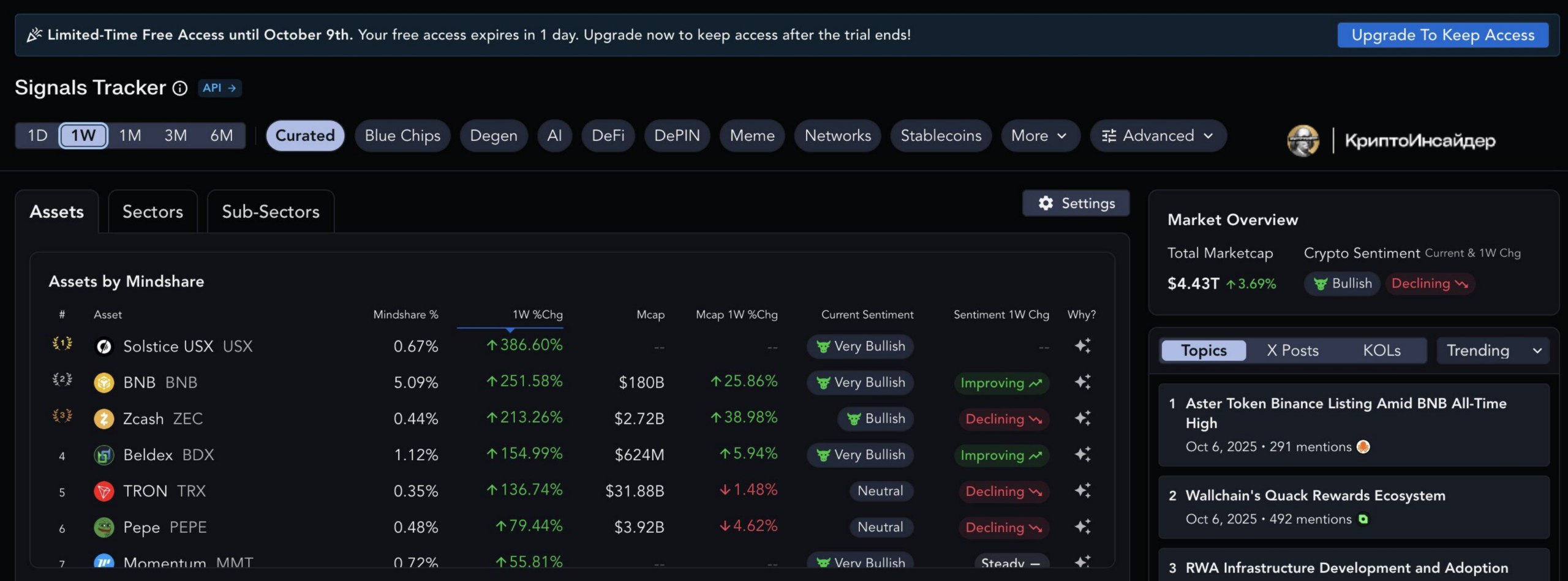This screenshot has width=1568, height=581.
Task: Switch to the Sectors tab
Action: (153, 212)
